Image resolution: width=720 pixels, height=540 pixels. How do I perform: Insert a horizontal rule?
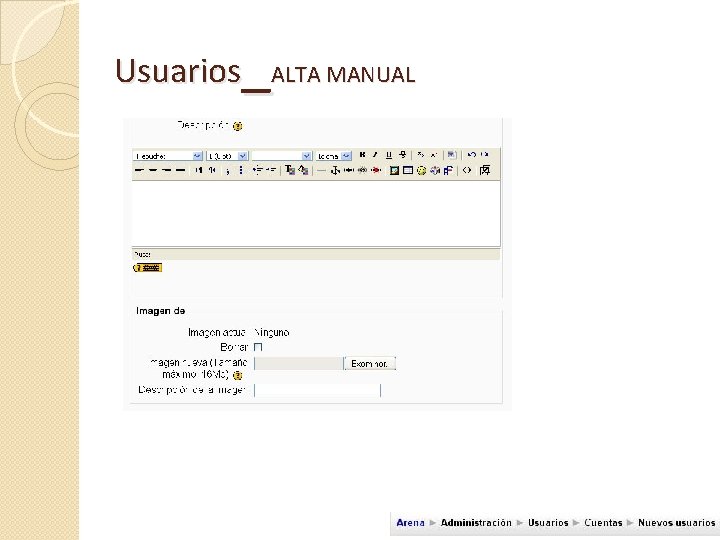tap(321, 171)
